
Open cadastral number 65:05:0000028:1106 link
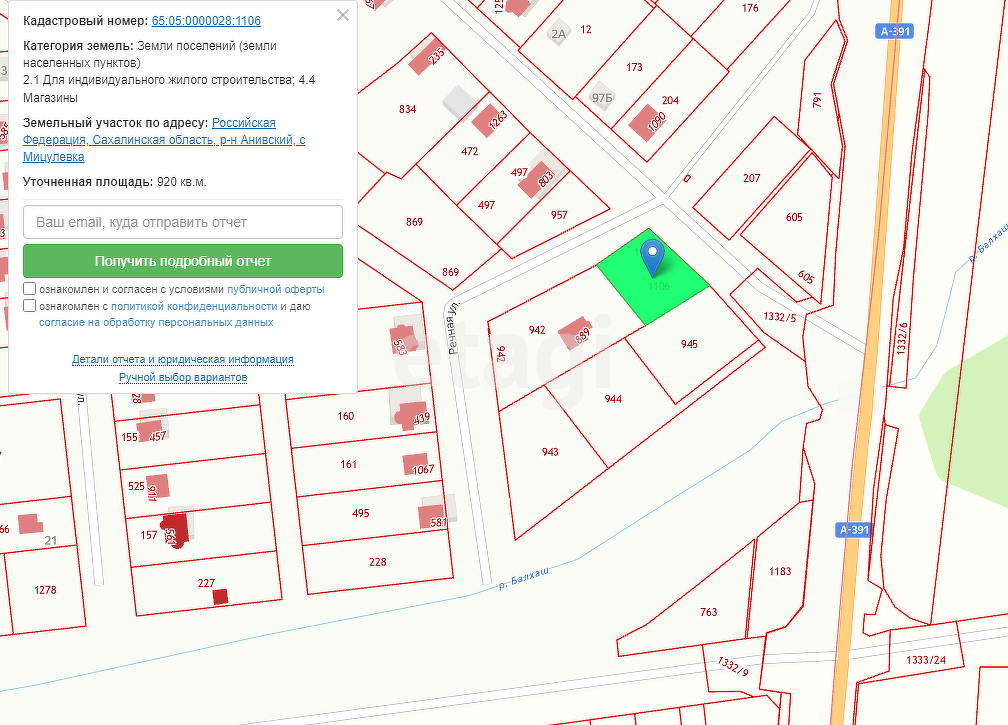coord(206,20)
